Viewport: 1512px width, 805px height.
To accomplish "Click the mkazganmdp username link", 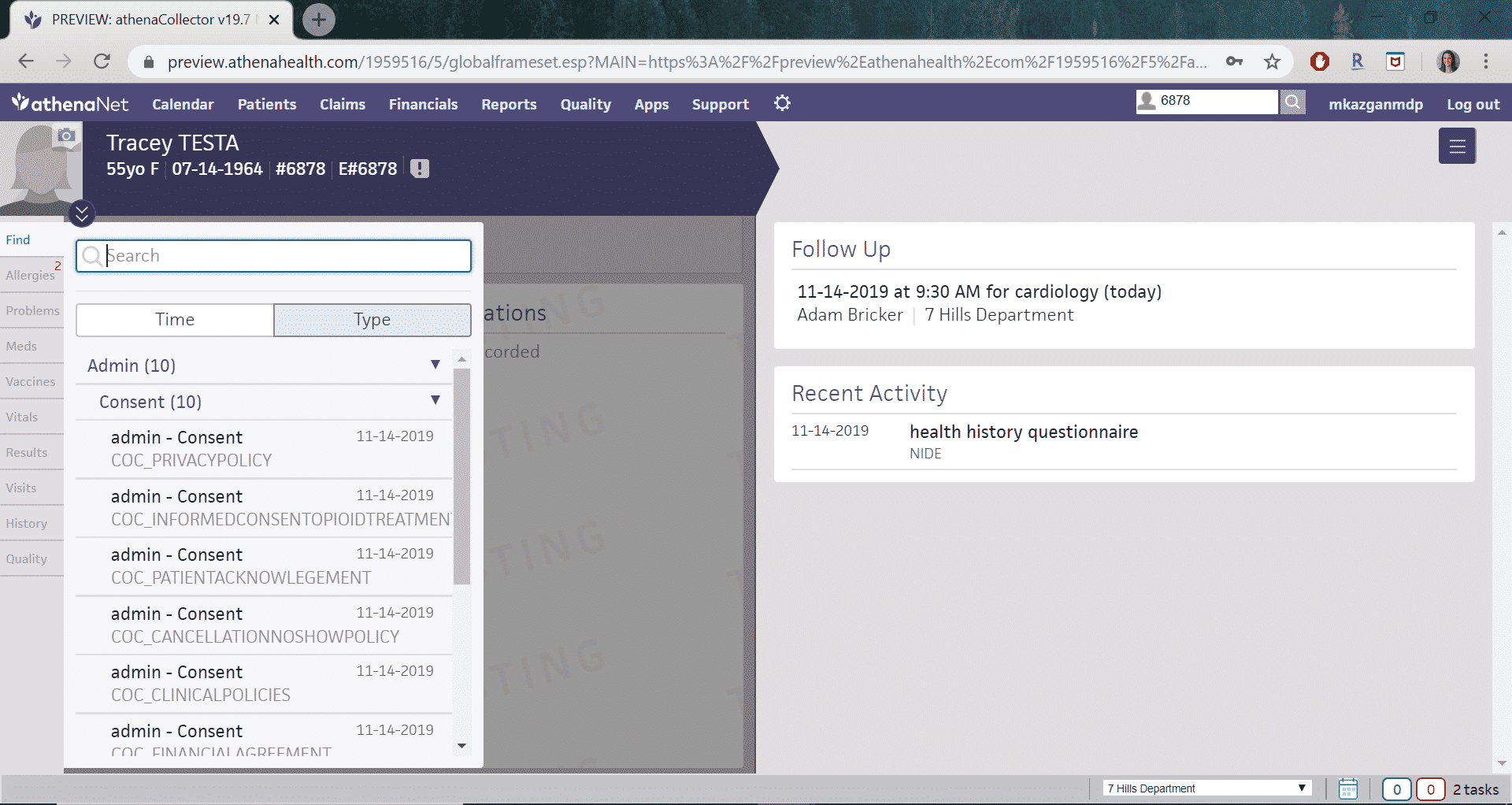I will point(1376,104).
